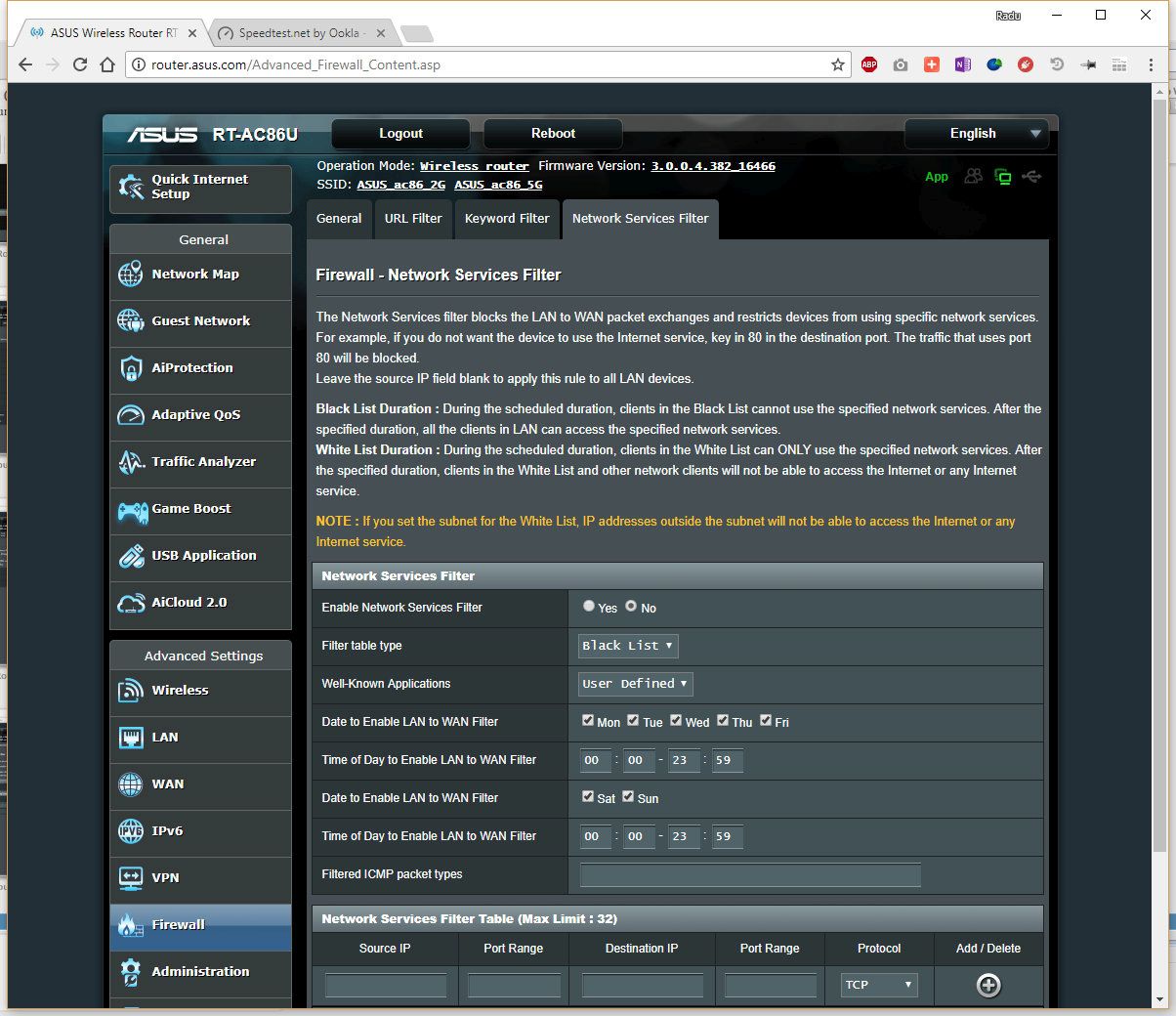
Task: Click the add rule plus icon
Action: point(988,986)
